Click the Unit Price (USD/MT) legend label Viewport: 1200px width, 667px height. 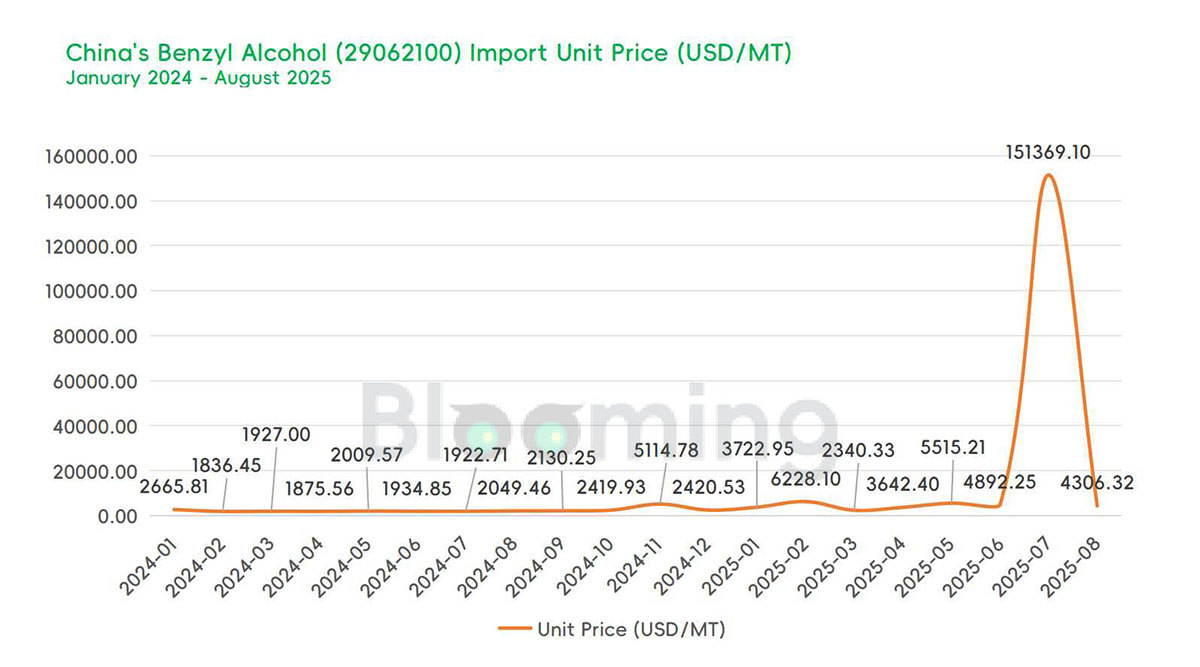[x=630, y=629]
